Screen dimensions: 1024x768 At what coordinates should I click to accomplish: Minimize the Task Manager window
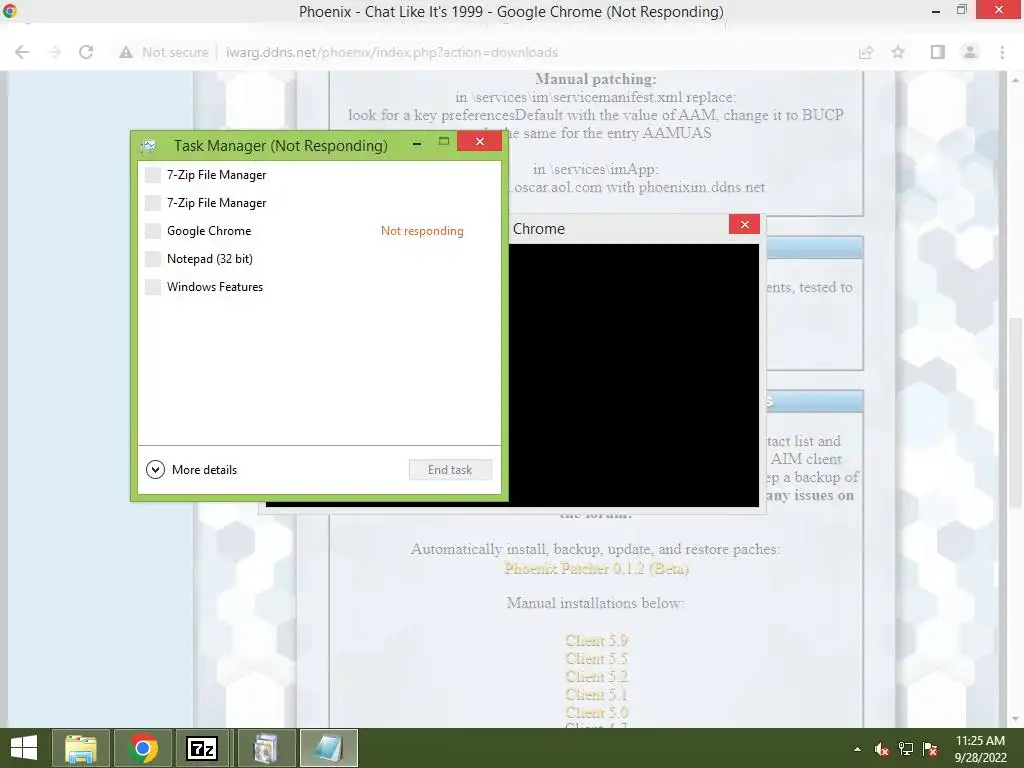pyautogui.click(x=417, y=142)
